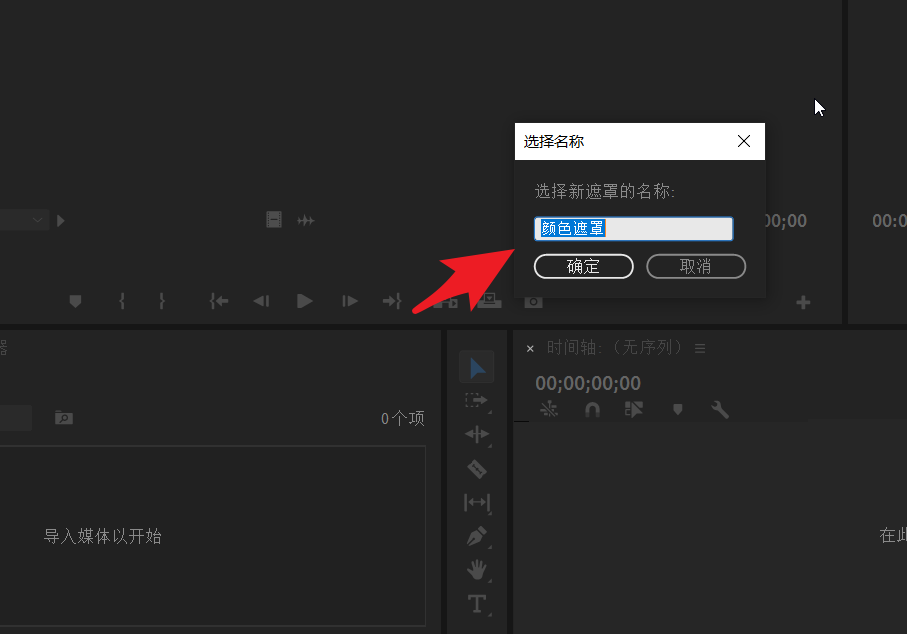
Task: Select the Pen tool
Action: (x=477, y=537)
